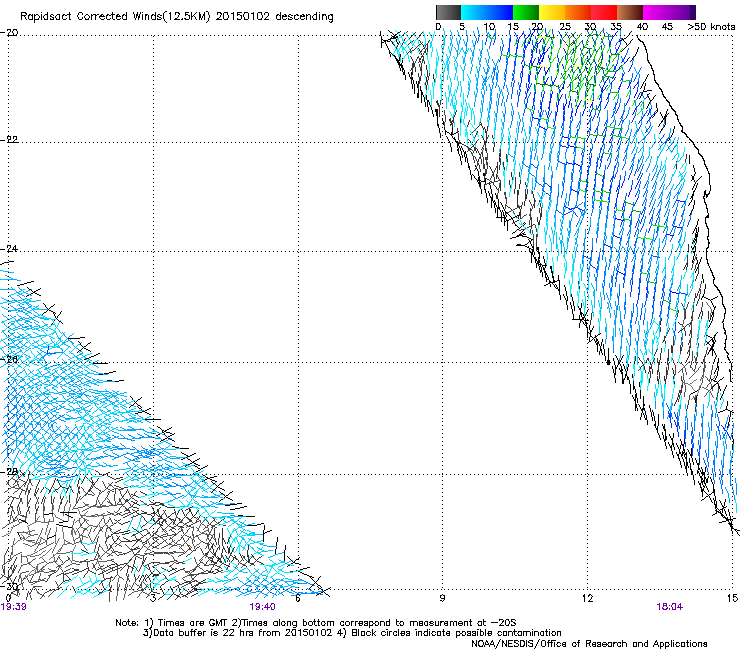Click the '-28' latitude axis label
Image resolution: width=740 pixels, height=650 pixels.
pyautogui.click(x=9, y=472)
